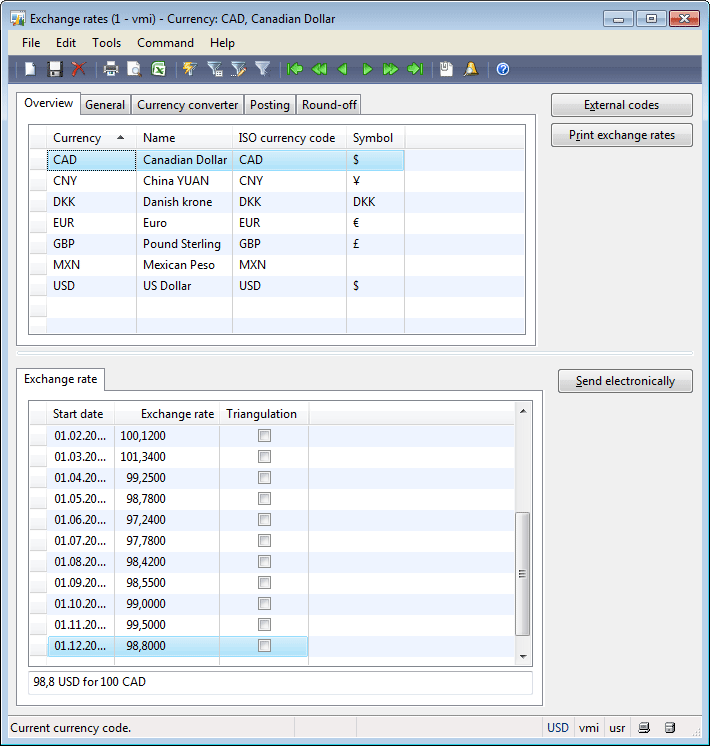The image size is (710, 746).
Task: Go to next page double-arrow icon
Action: pyautogui.click(x=391, y=69)
